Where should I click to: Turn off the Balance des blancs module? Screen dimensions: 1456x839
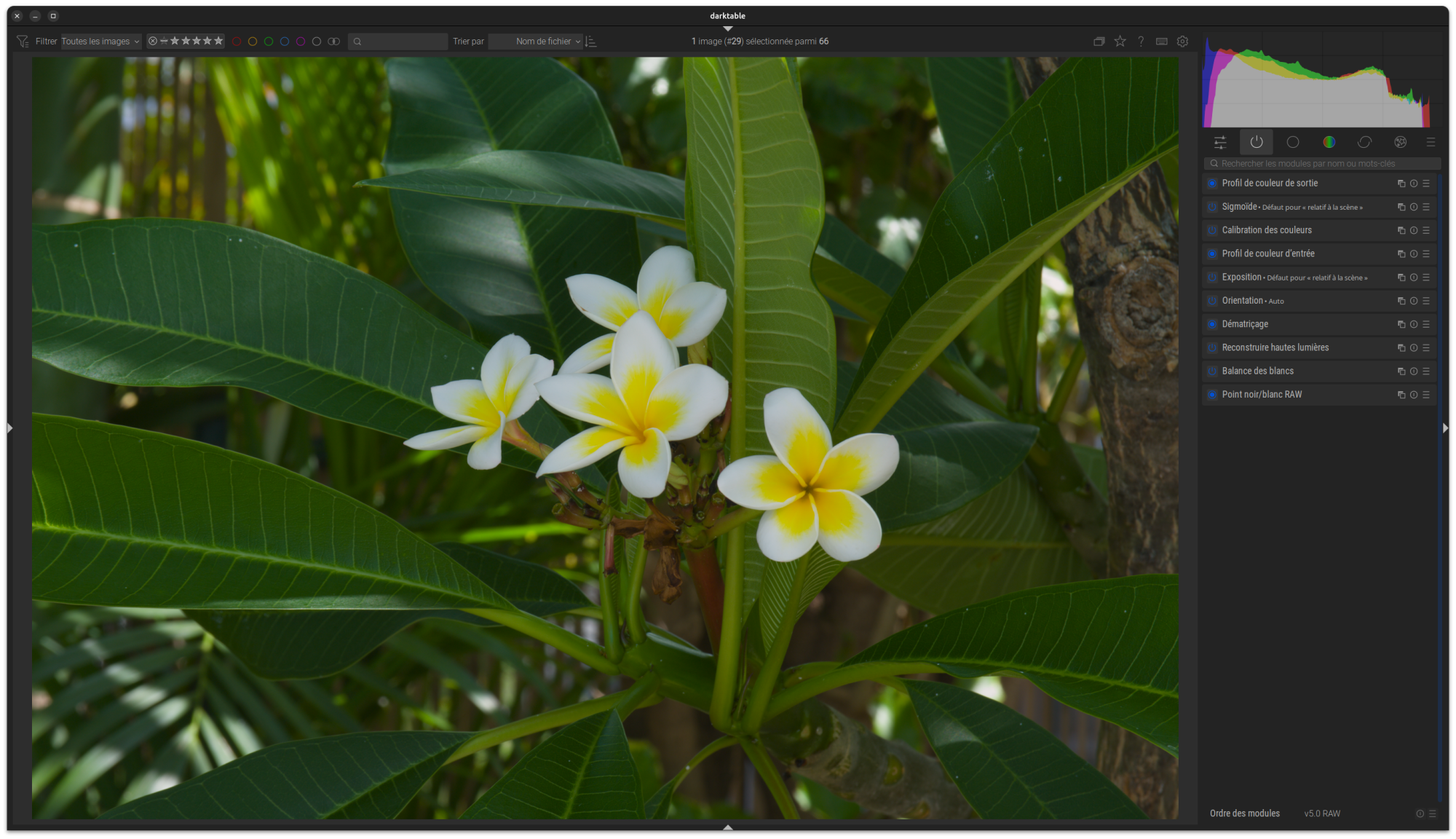[1212, 371]
